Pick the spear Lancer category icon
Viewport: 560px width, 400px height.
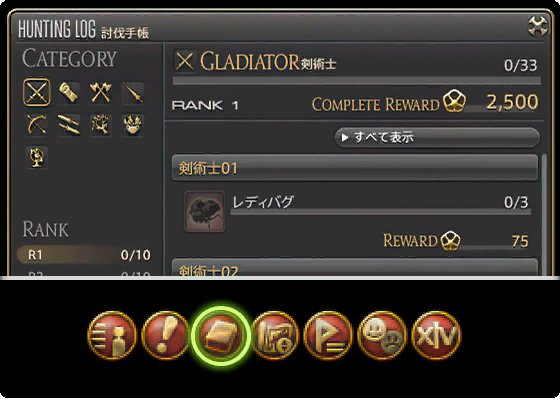pyautogui.click(x=133, y=93)
